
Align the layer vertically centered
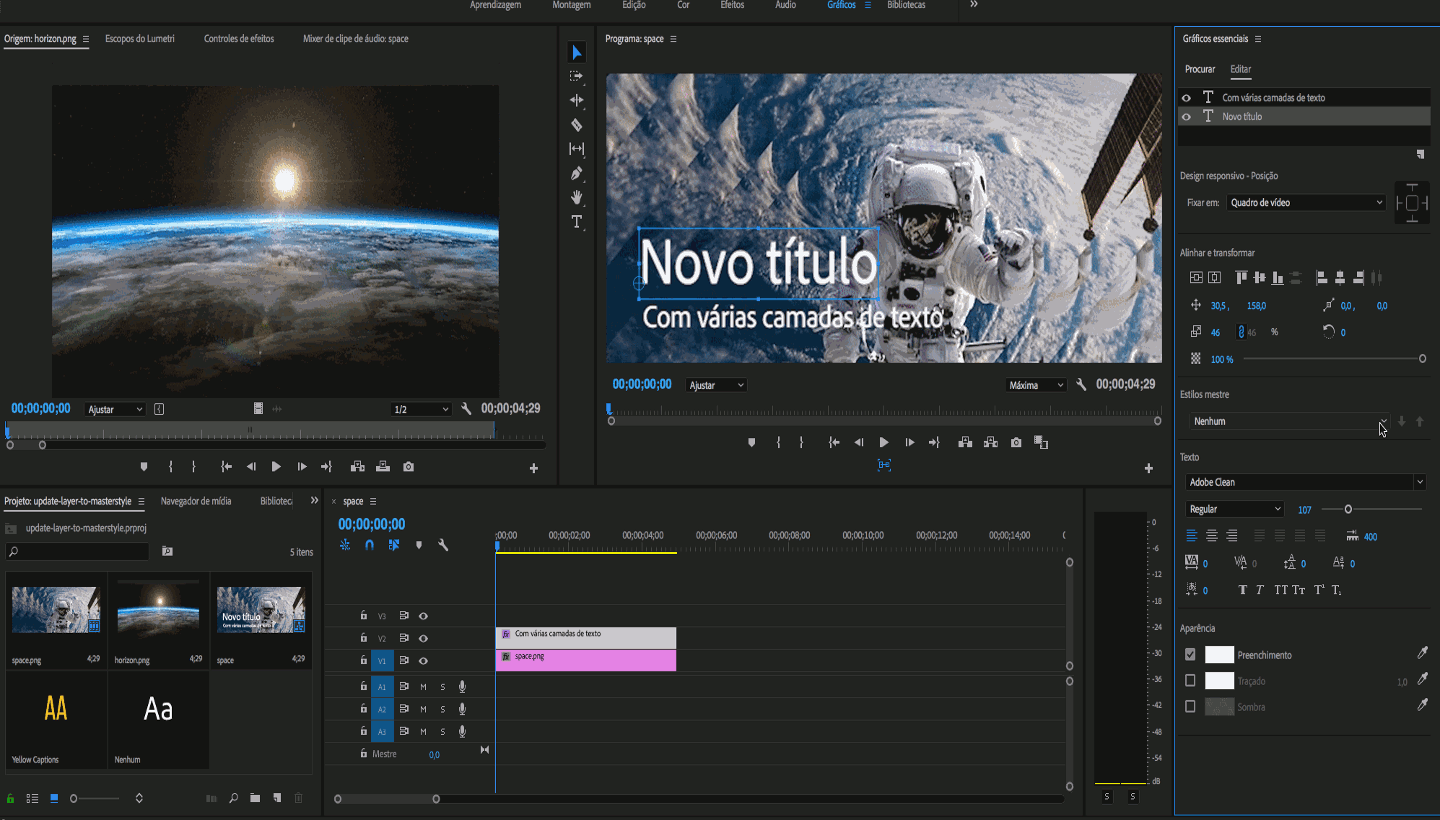tap(1196, 278)
